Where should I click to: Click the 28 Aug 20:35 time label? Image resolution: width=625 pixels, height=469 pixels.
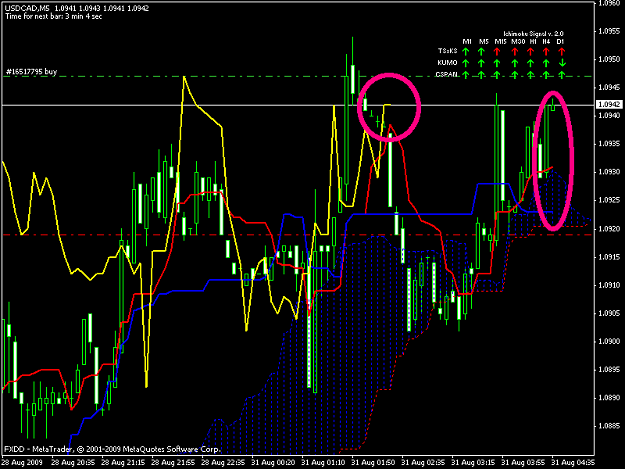pos(73,463)
